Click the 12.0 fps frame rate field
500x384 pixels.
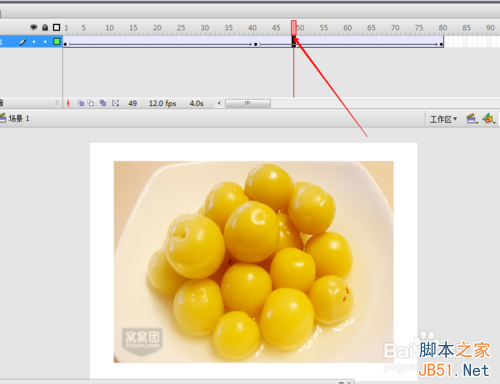point(162,103)
